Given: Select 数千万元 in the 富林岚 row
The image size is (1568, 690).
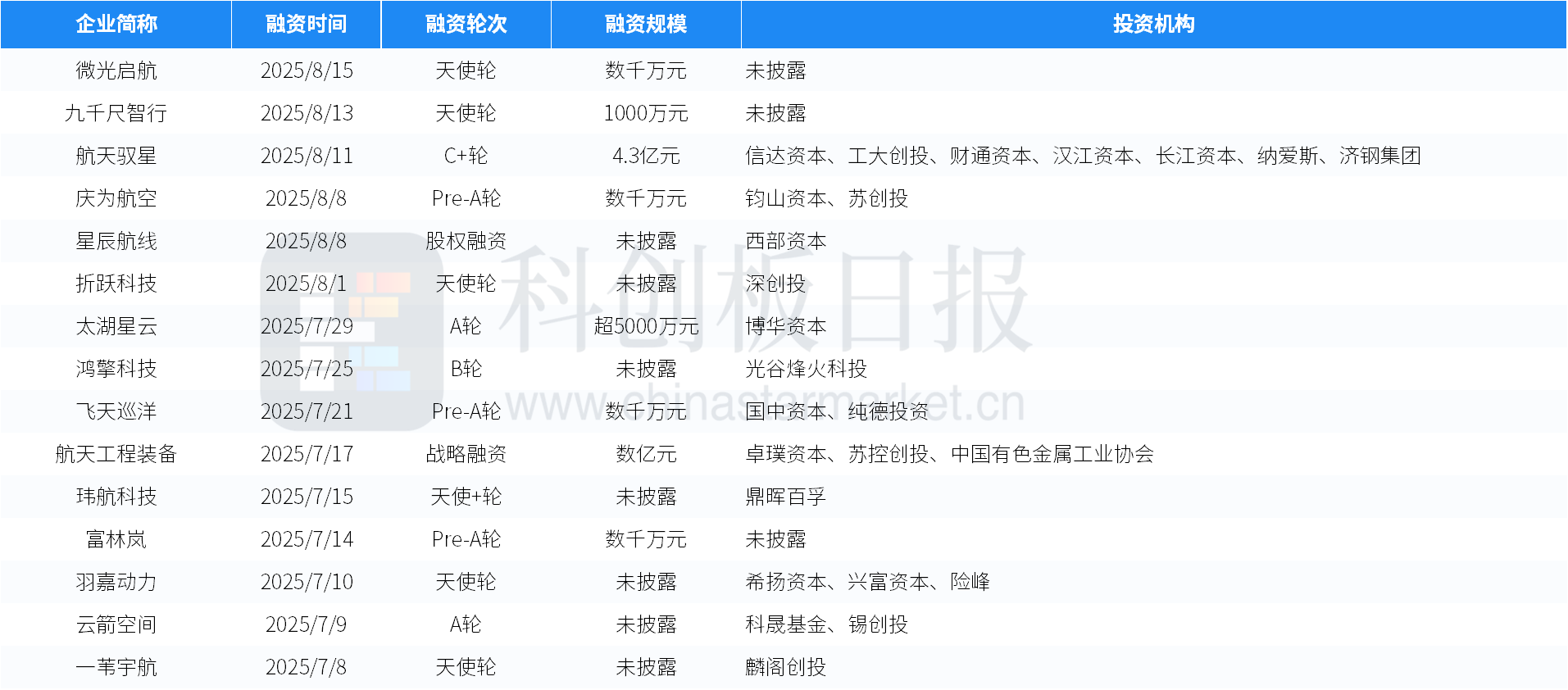Looking at the screenshot, I should coord(646,539).
